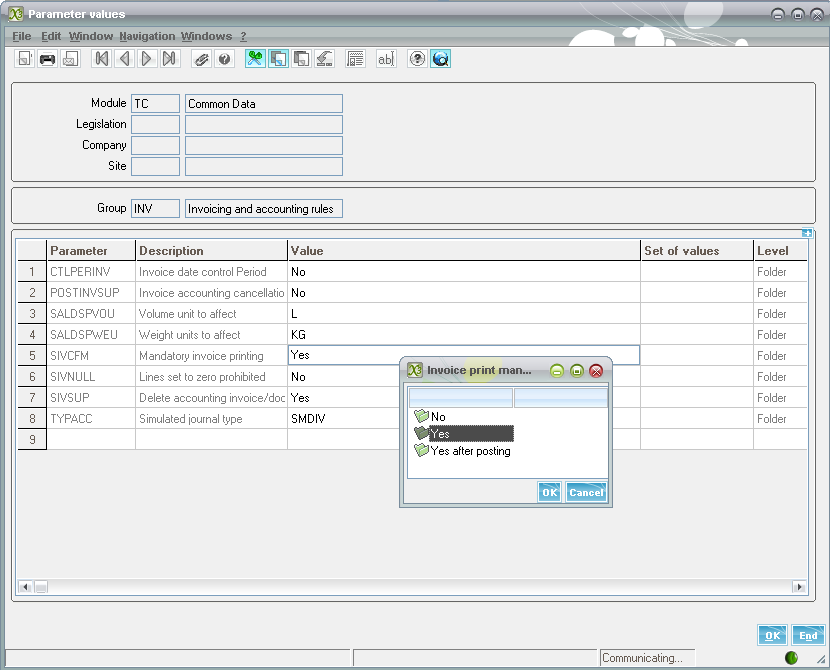Click the popup's left filter field
This screenshot has width=830, height=670.
coord(461,397)
